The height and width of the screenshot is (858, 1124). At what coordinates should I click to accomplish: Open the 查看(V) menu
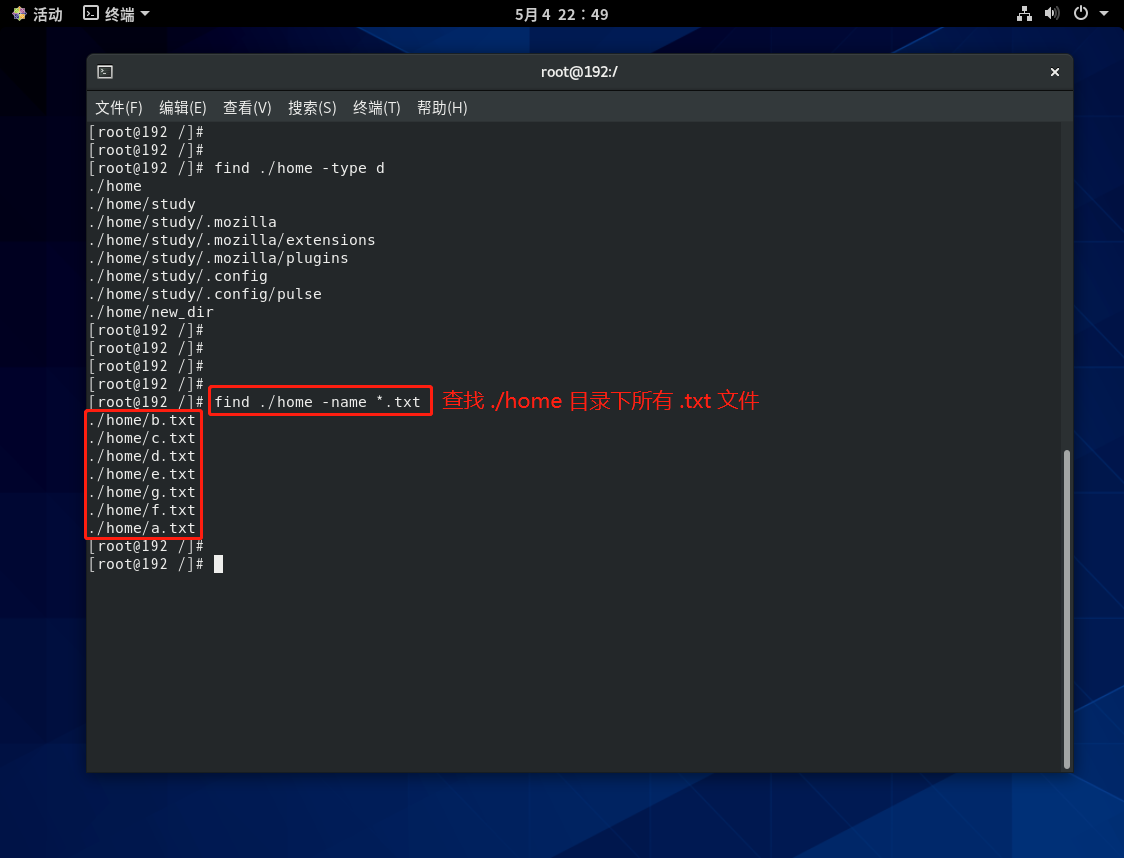247,108
